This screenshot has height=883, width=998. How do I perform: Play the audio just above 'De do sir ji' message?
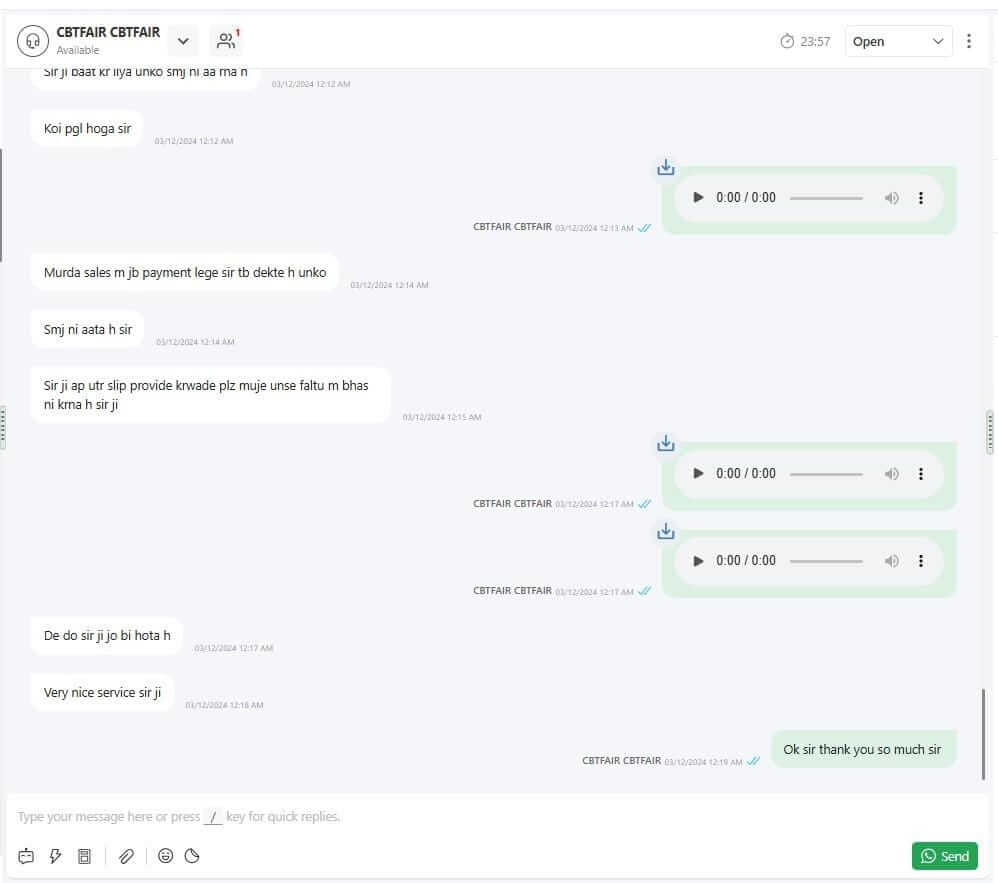[x=698, y=560]
